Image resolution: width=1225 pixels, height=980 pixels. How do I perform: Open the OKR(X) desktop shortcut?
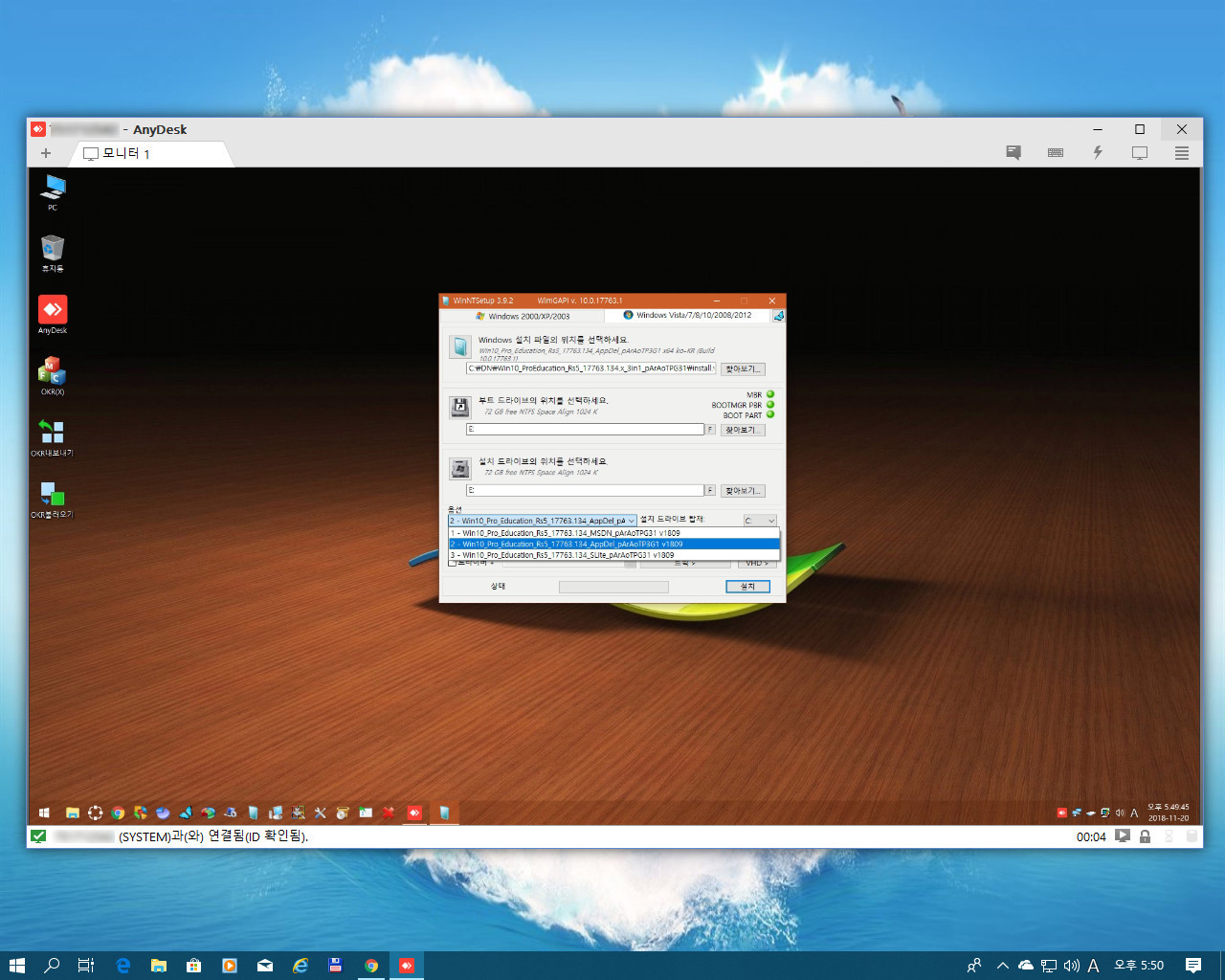[x=53, y=376]
